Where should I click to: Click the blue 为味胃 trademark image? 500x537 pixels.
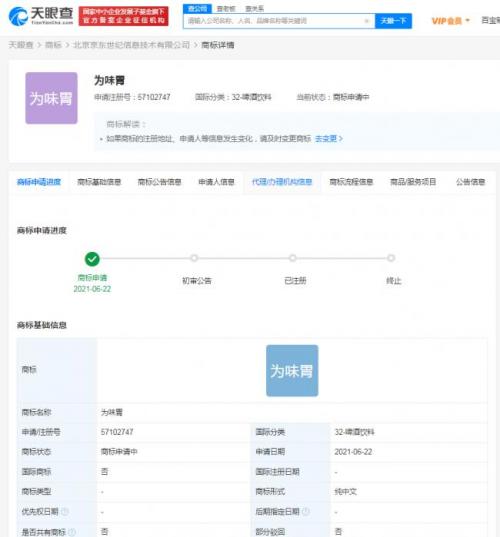pos(292,371)
